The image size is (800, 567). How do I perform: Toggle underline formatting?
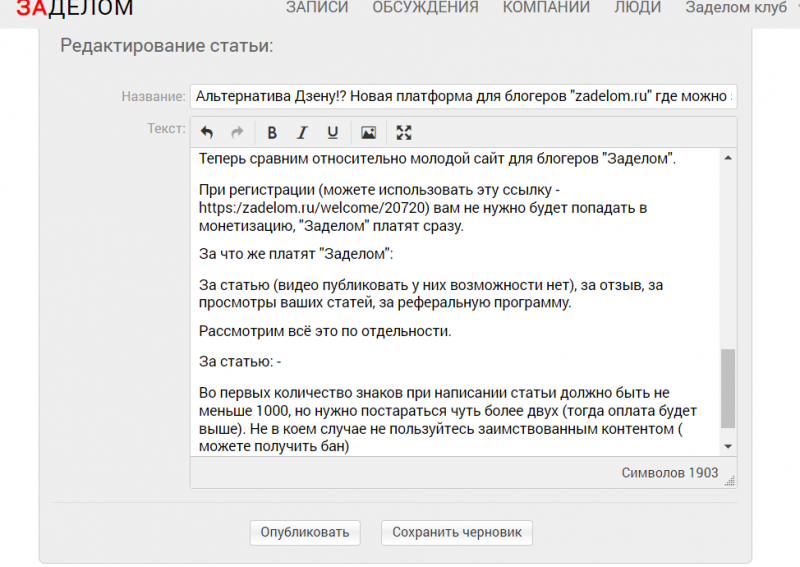click(333, 133)
